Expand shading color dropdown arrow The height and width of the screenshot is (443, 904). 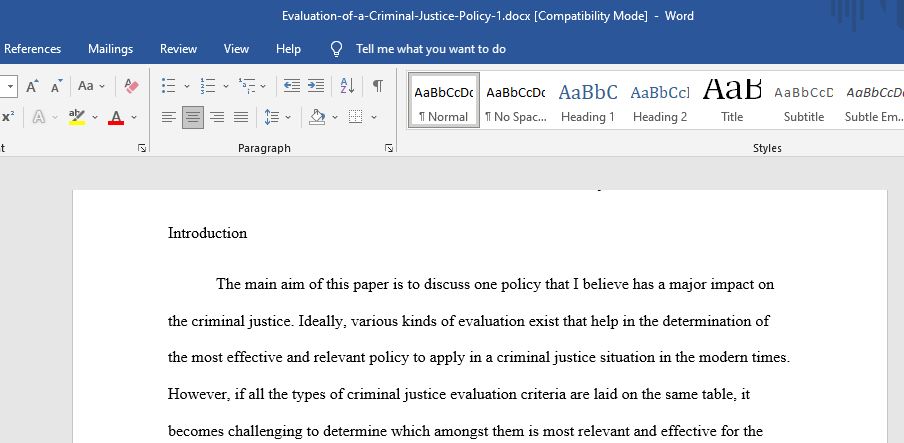pyautogui.click(x=335, y=118)
